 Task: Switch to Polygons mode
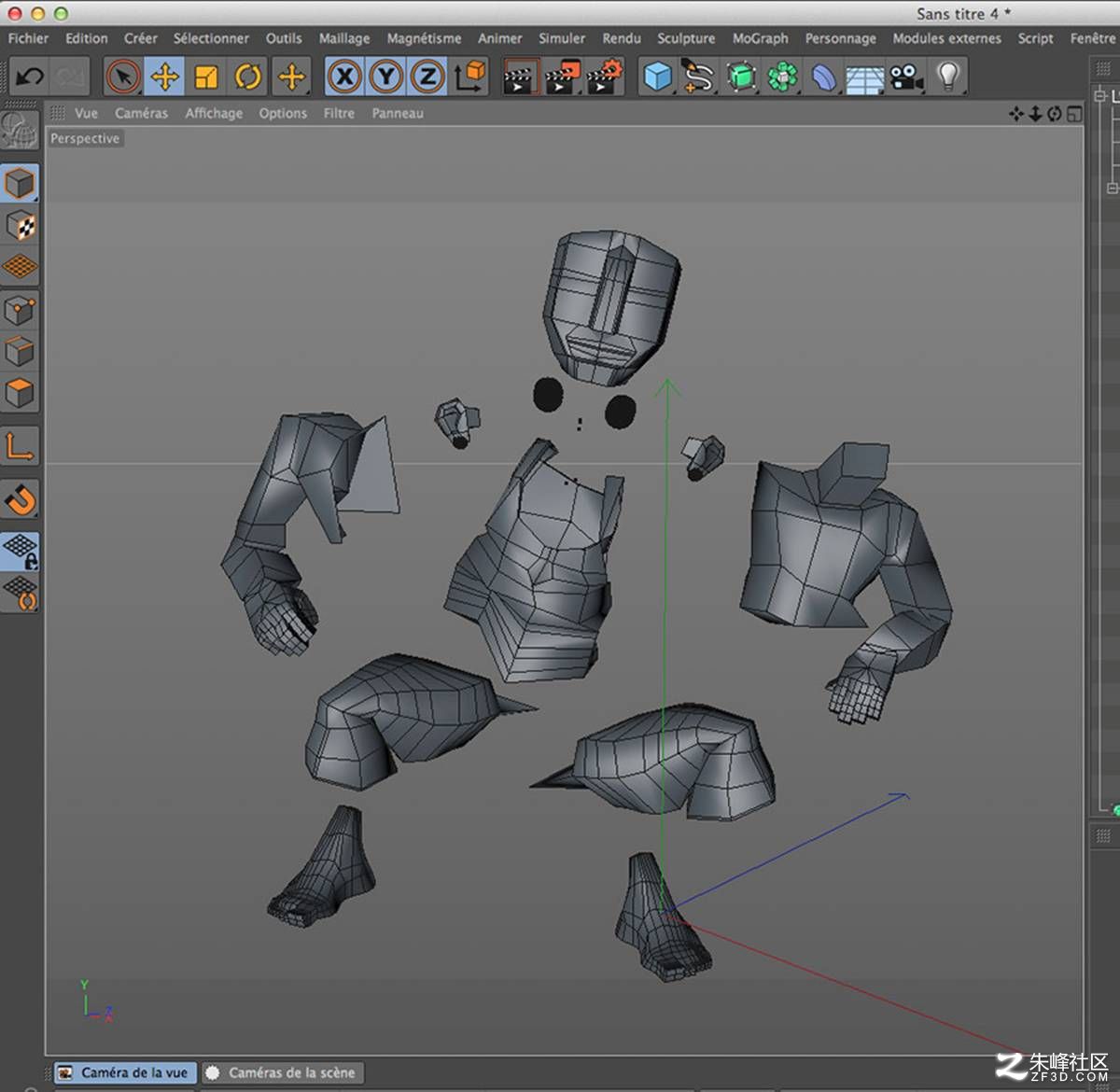click(x=20, y=393)
